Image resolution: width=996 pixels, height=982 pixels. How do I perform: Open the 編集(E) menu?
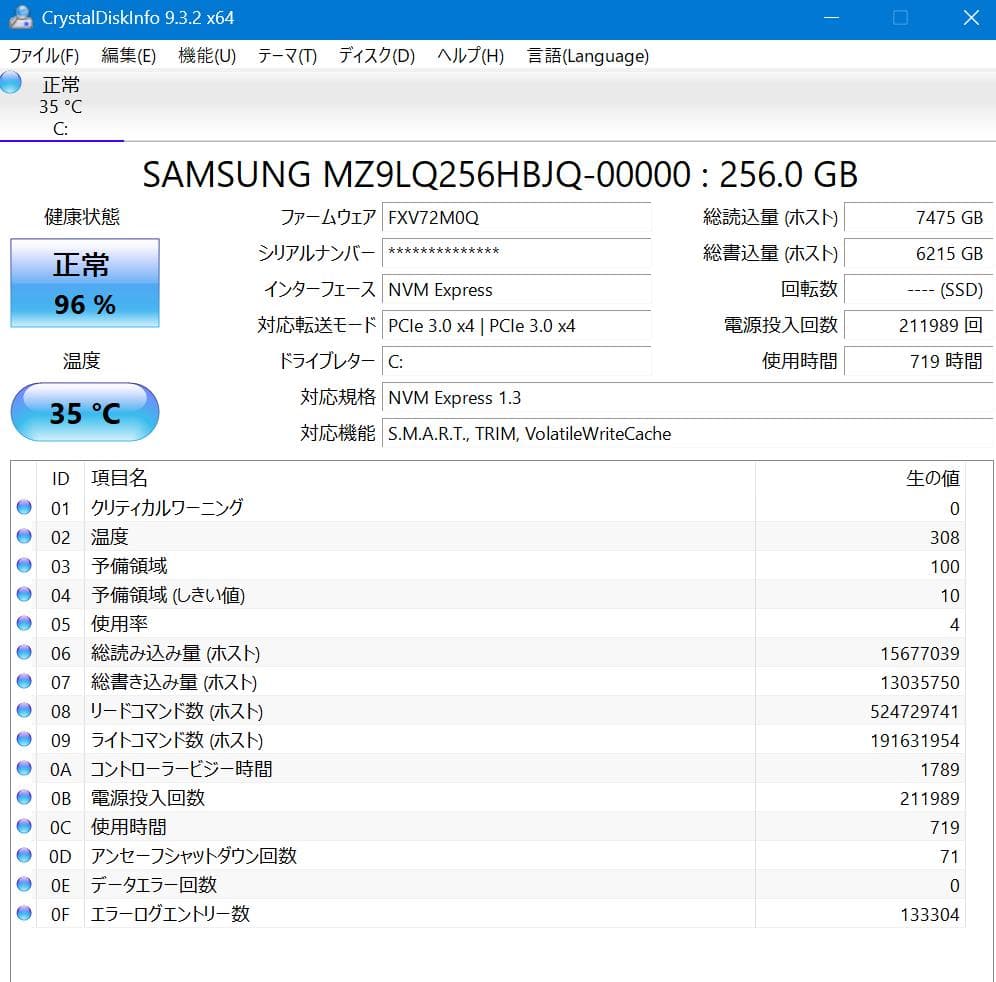[x=128, y=56]
